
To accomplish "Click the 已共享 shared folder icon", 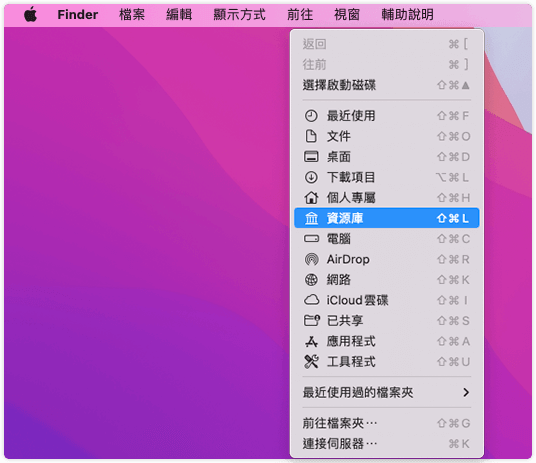I will tap(311, 320).
